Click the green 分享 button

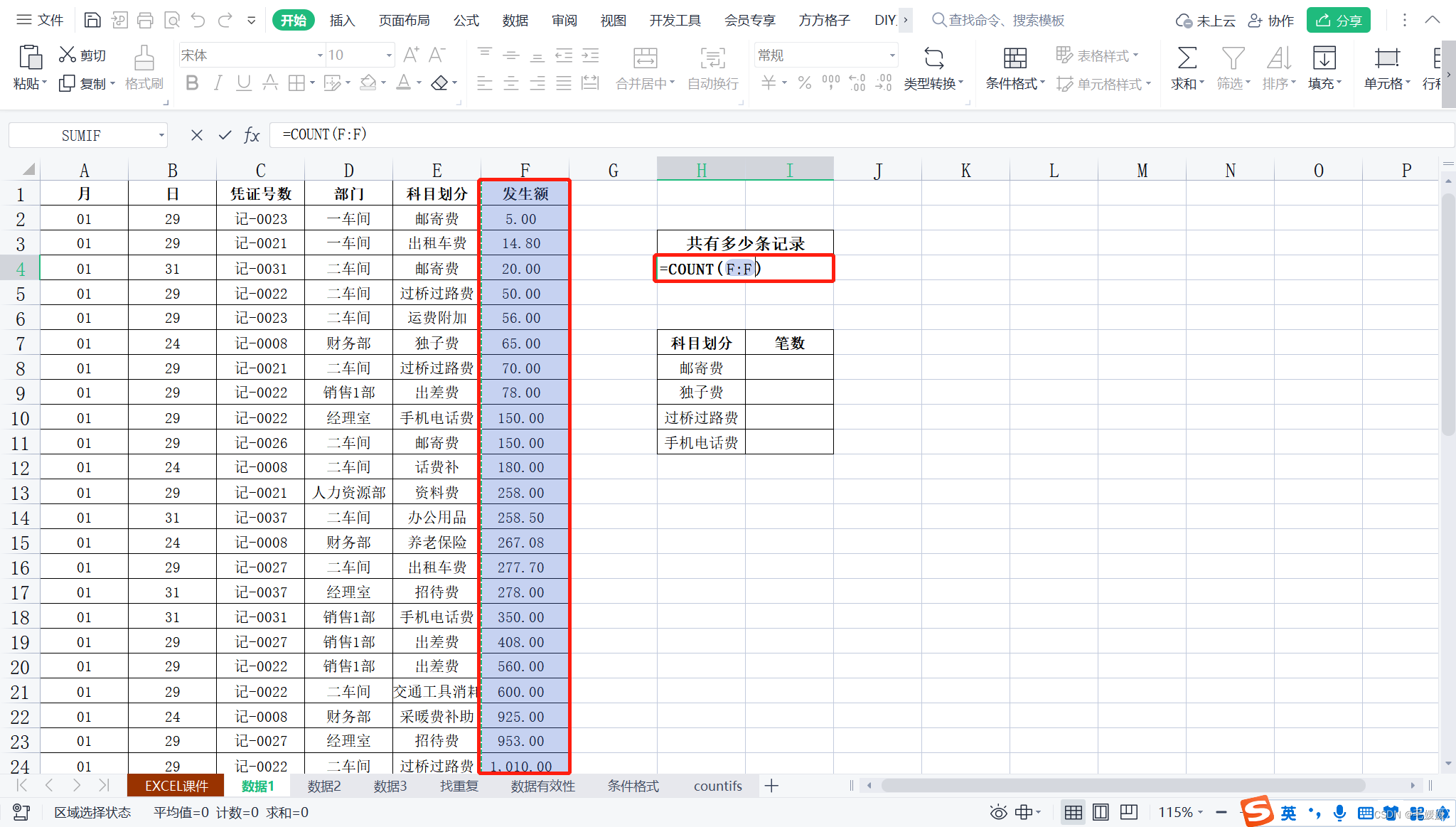1338,20
